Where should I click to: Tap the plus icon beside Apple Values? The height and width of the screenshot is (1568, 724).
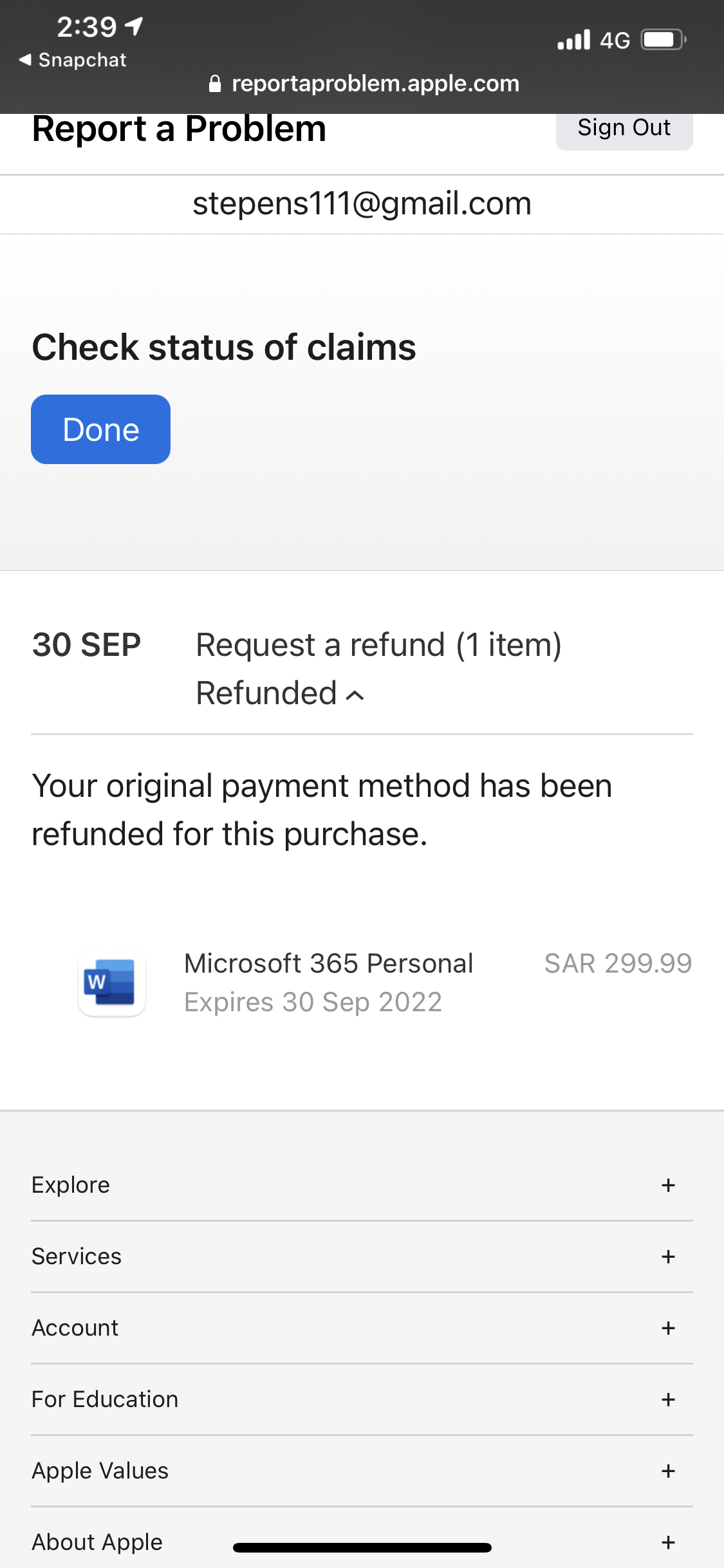click(x=668, y=1471)
